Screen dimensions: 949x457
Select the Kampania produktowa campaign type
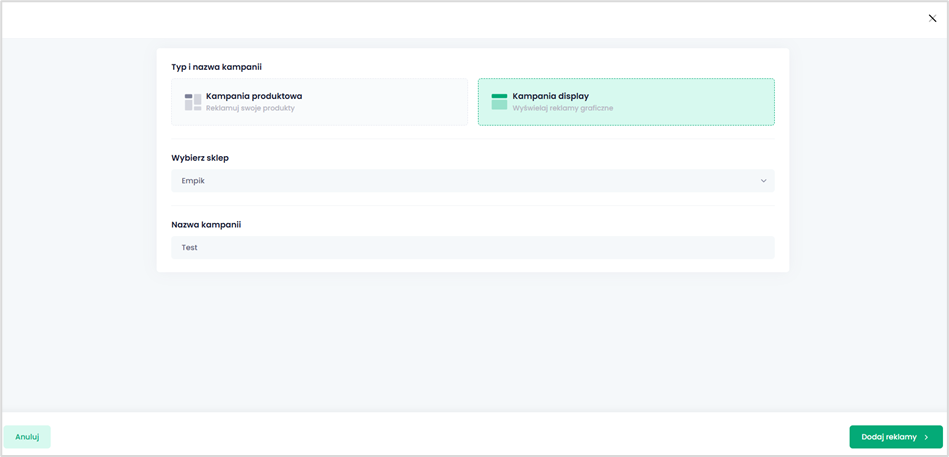[319, 102]
